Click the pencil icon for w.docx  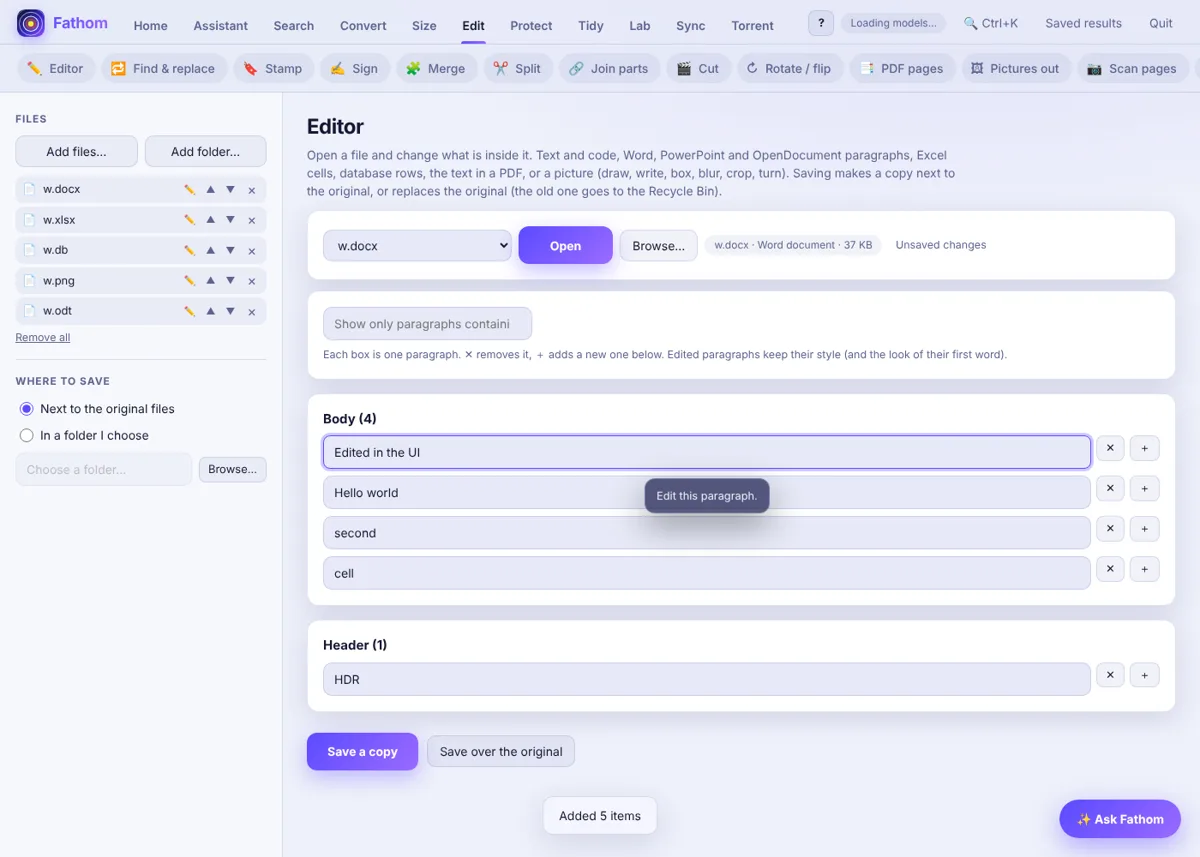(x=190, y=189)
